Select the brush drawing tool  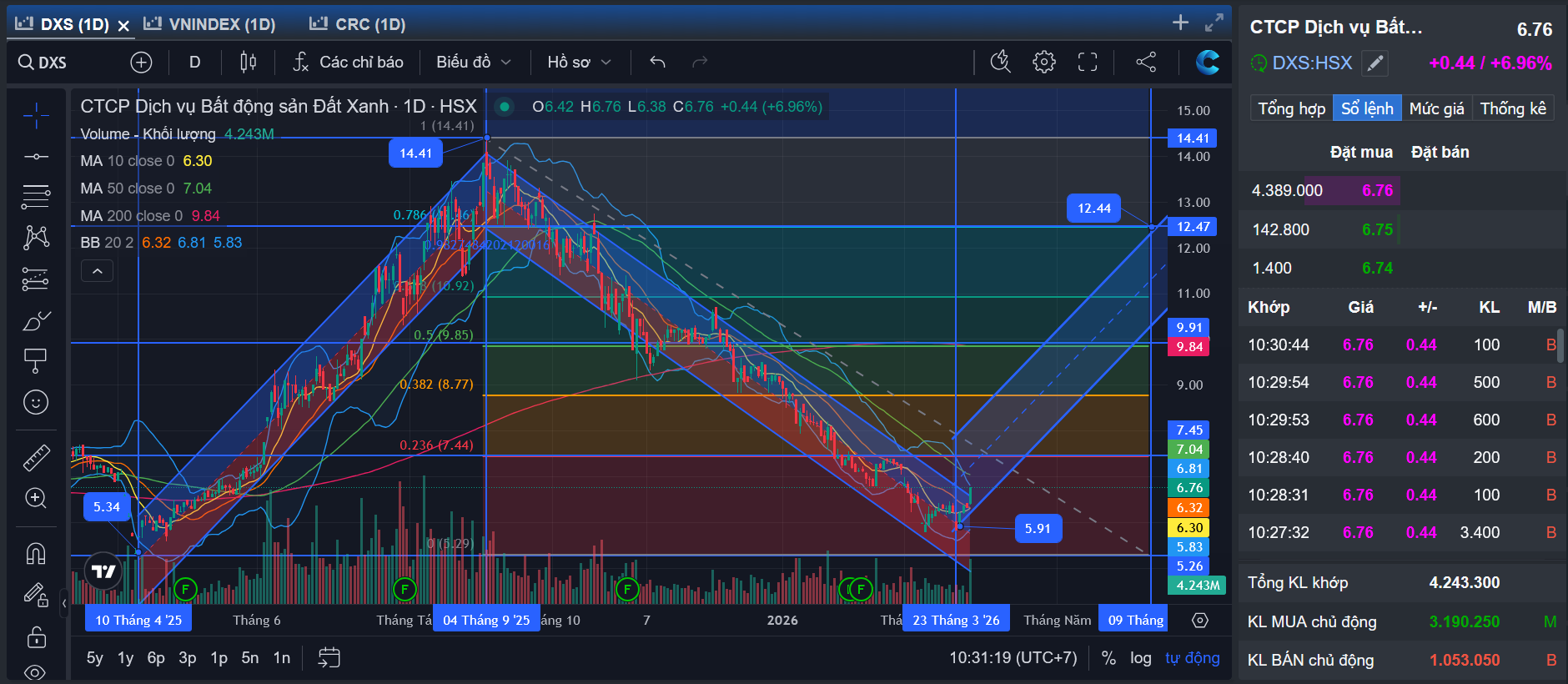pyautogui.click(x=36, y=320)
